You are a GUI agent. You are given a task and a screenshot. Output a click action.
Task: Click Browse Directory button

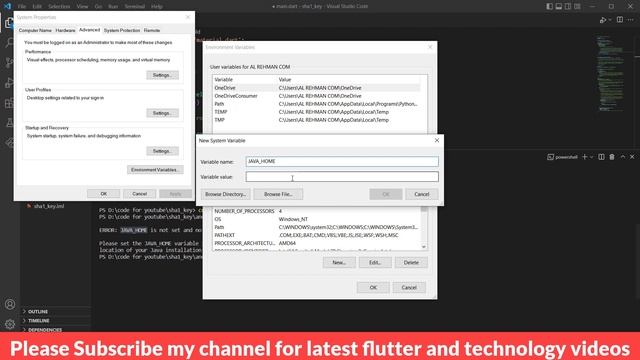225,194
